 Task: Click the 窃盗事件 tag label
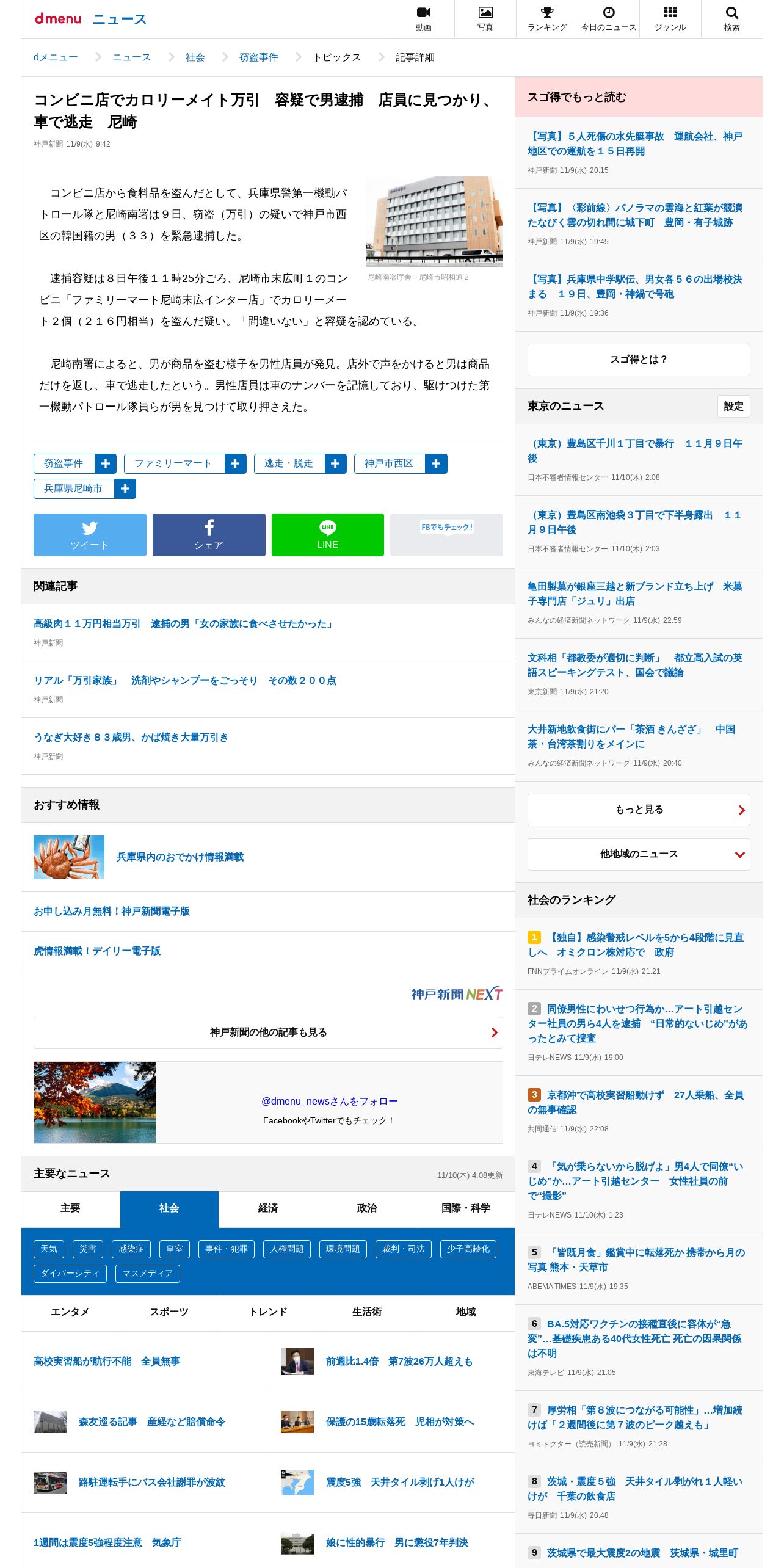(64, 463)
